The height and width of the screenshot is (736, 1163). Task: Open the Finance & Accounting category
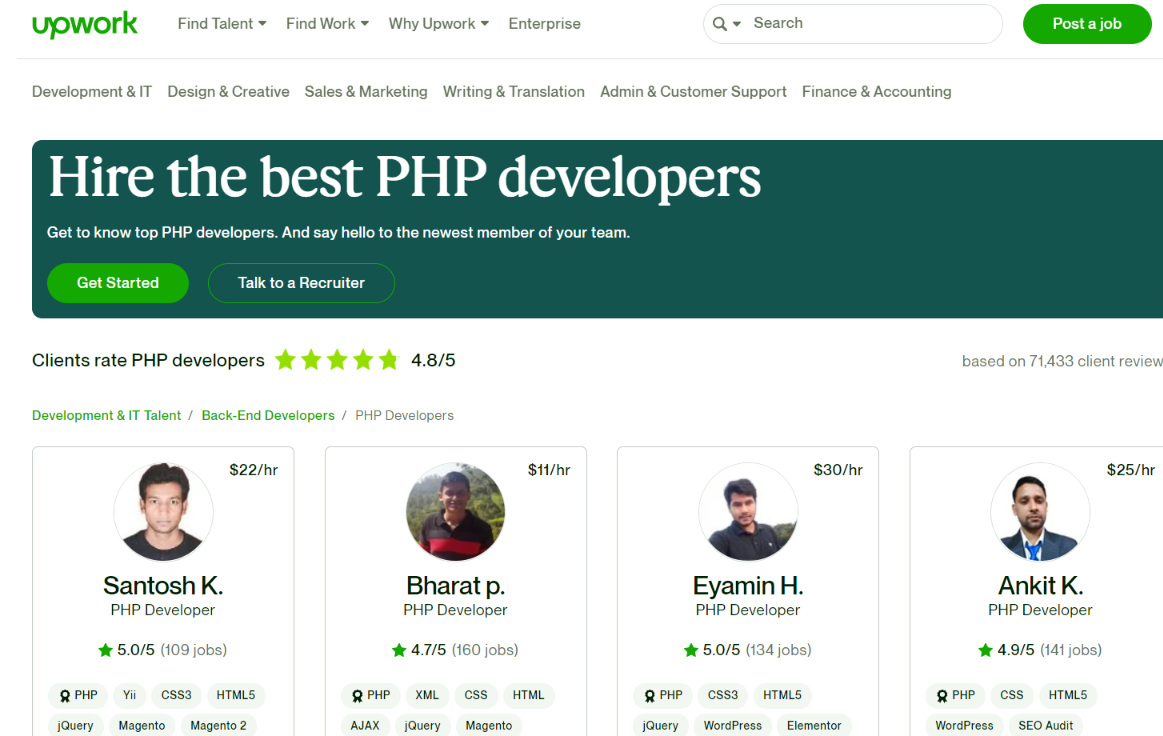pos(876,91)
